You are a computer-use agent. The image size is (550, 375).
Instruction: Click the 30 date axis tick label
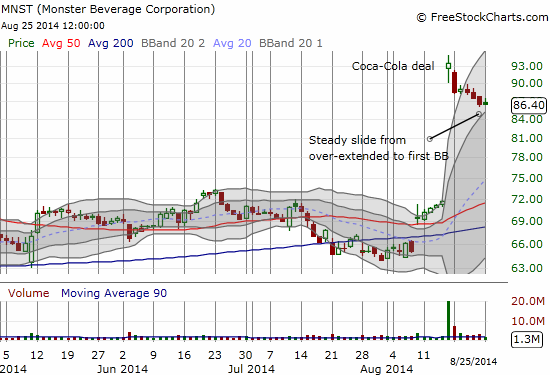point(246,355)
